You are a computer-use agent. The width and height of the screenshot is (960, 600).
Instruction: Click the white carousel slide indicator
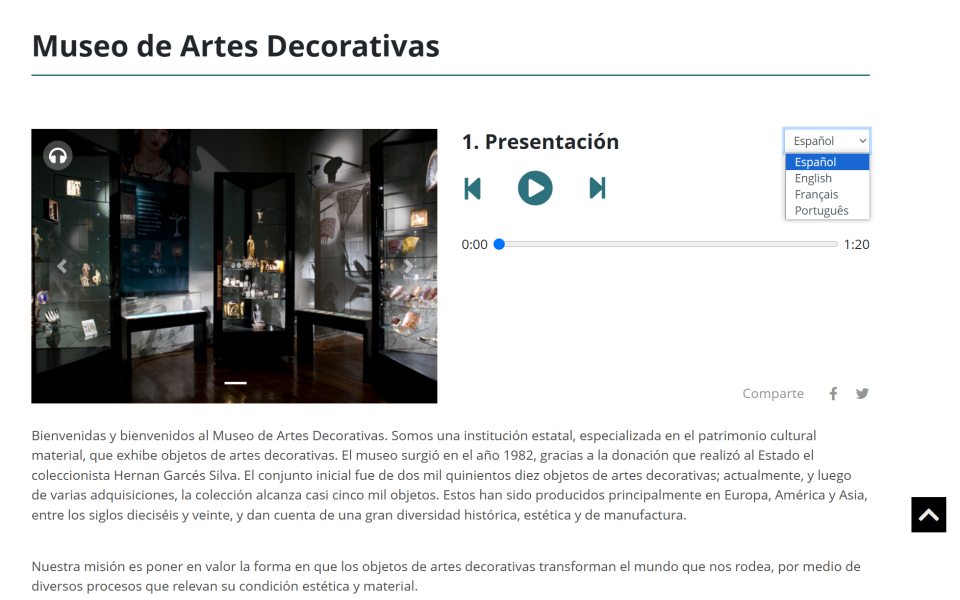pos(235,382)
